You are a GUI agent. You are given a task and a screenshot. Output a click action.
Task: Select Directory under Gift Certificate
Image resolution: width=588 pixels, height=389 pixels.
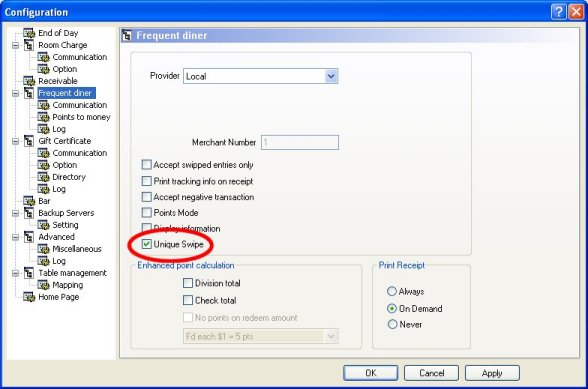(69, 177)
